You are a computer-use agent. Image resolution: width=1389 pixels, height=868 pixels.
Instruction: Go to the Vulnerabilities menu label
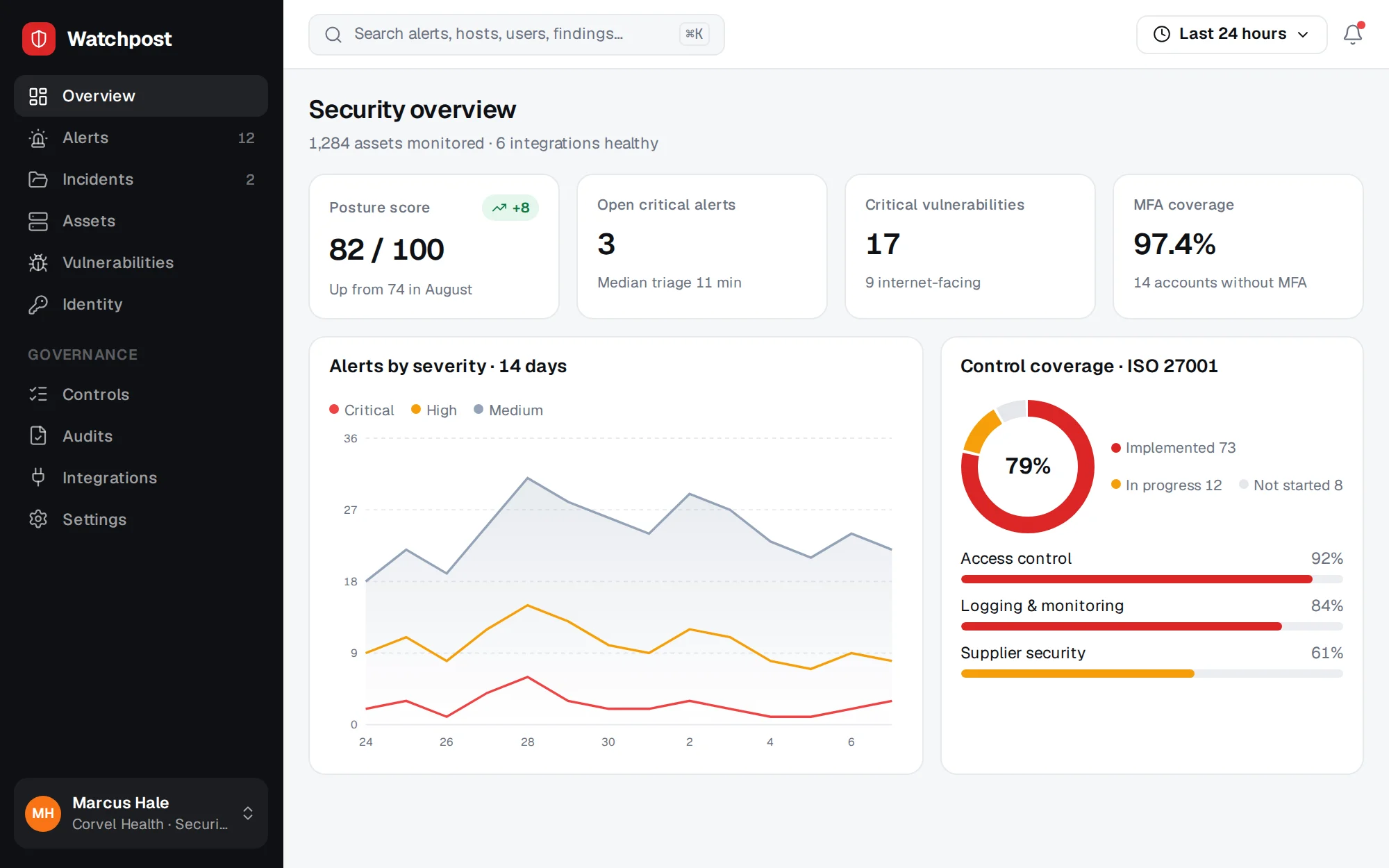click(118, 262)
